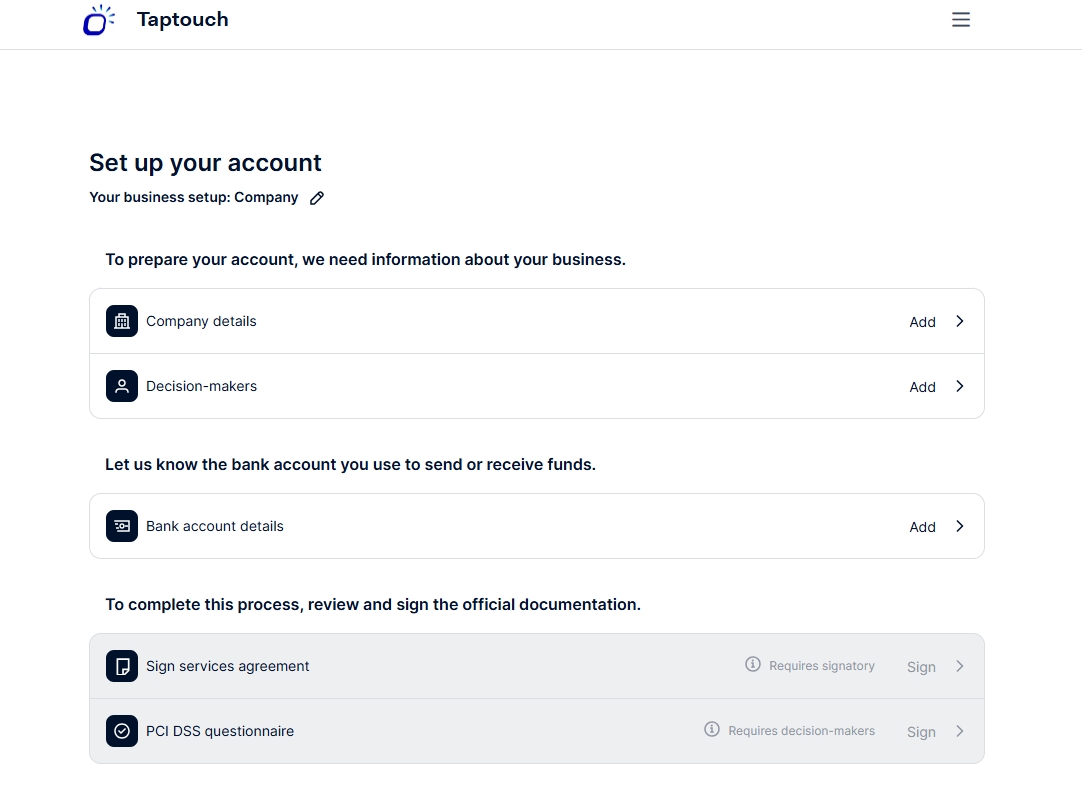Screen dimensions: 1082x795
Task: Click info icon beside Requires decision-makers
Action: (712, 730)
